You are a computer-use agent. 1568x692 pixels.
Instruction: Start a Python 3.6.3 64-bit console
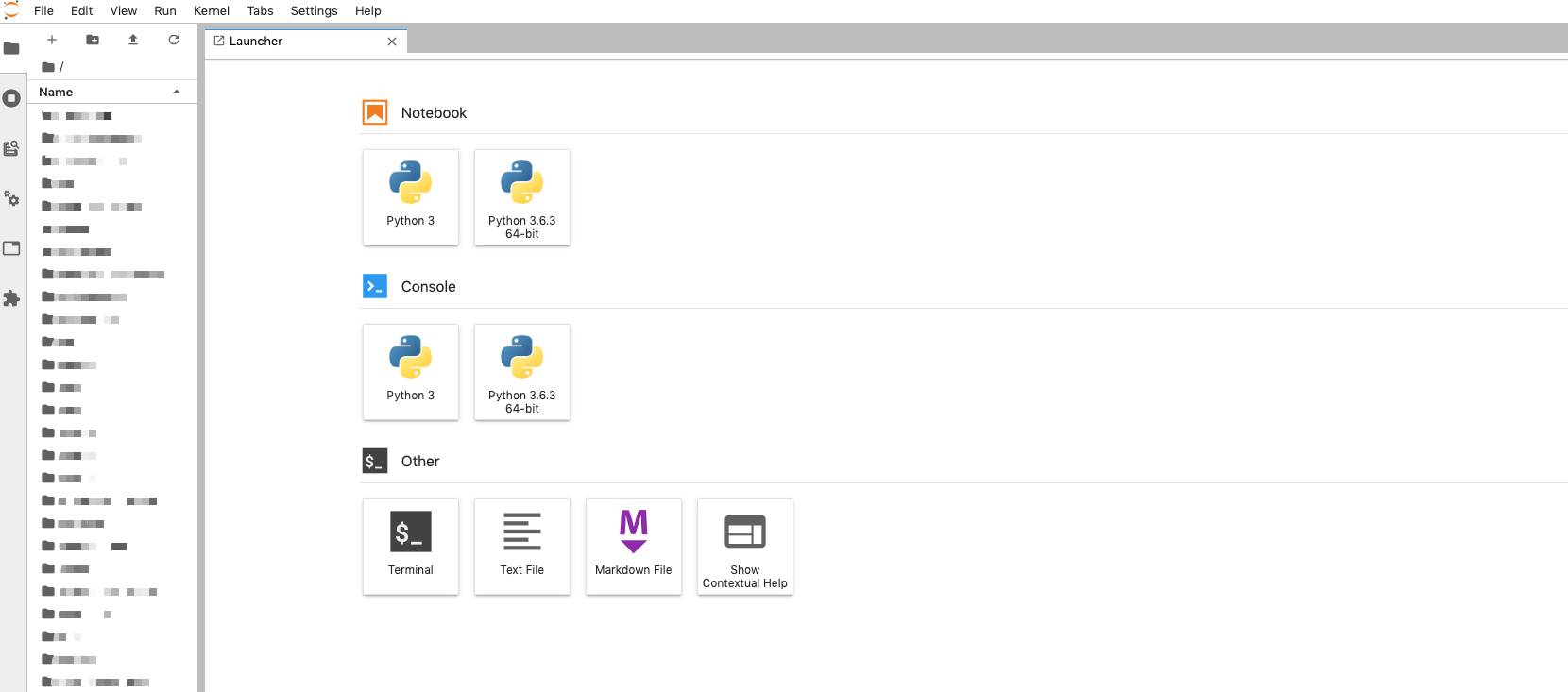point(522,372)
